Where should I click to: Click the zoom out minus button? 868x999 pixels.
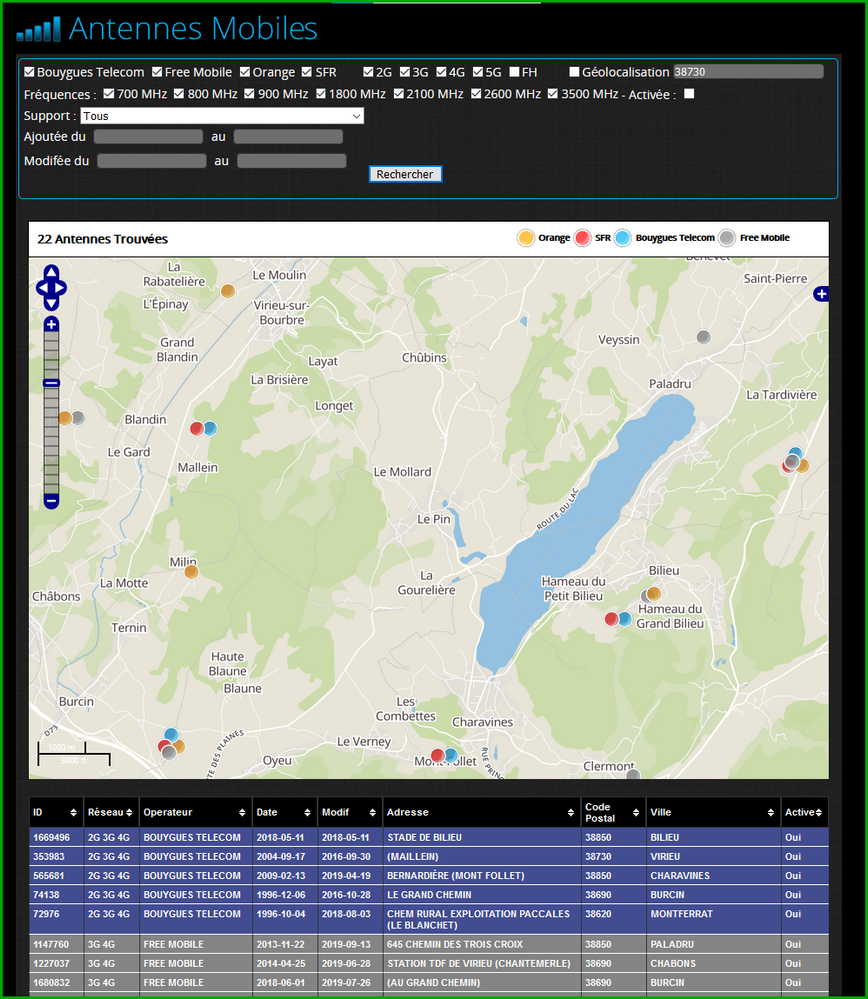[x=51, y=500]
